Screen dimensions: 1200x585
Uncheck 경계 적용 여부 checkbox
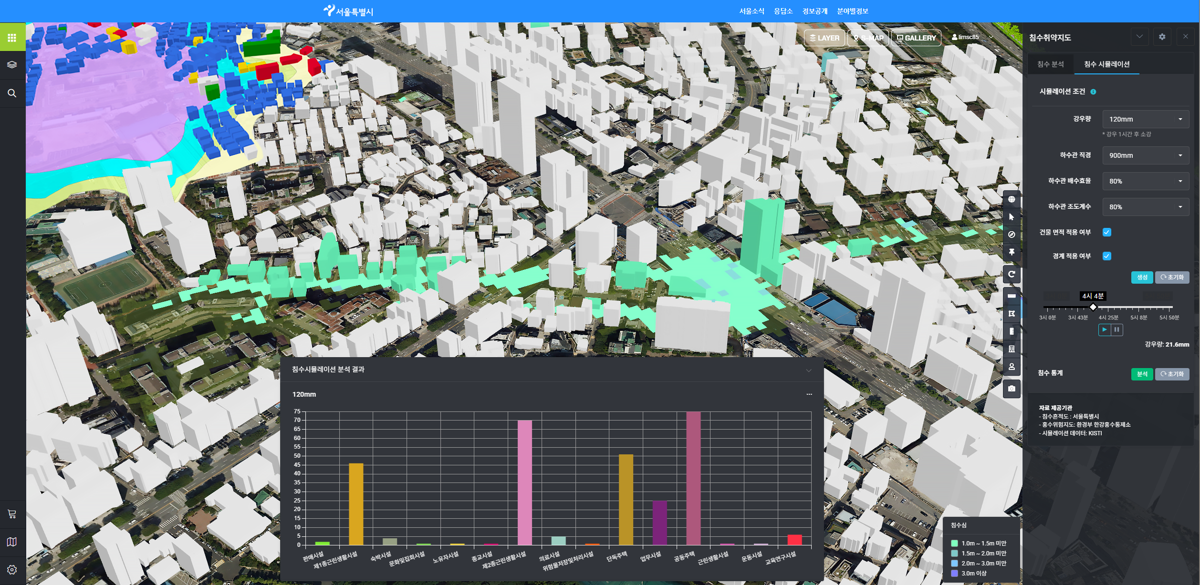coord(1106,256)
